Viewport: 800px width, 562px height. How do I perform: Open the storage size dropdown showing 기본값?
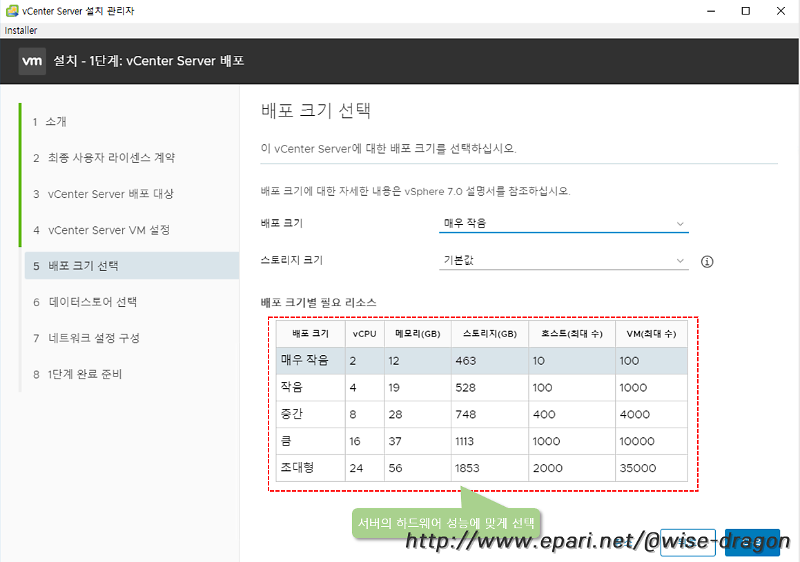tap(563, 261)
